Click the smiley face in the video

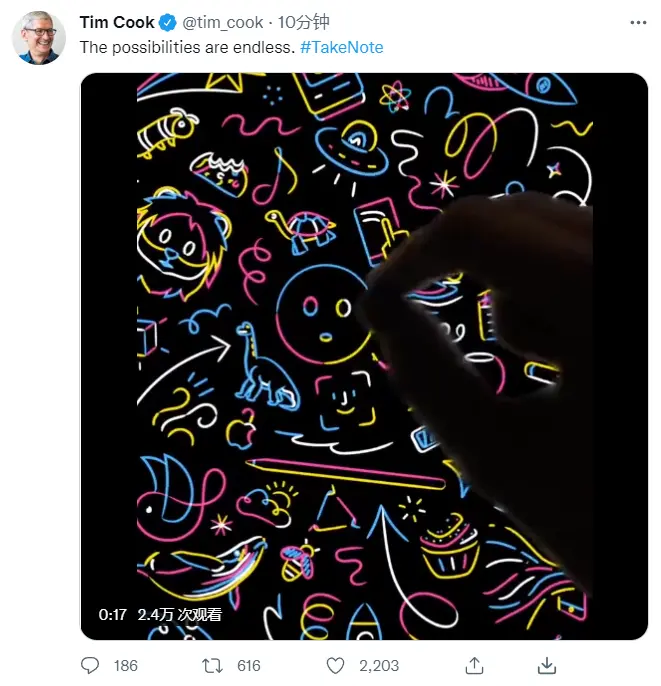point(324,314)
